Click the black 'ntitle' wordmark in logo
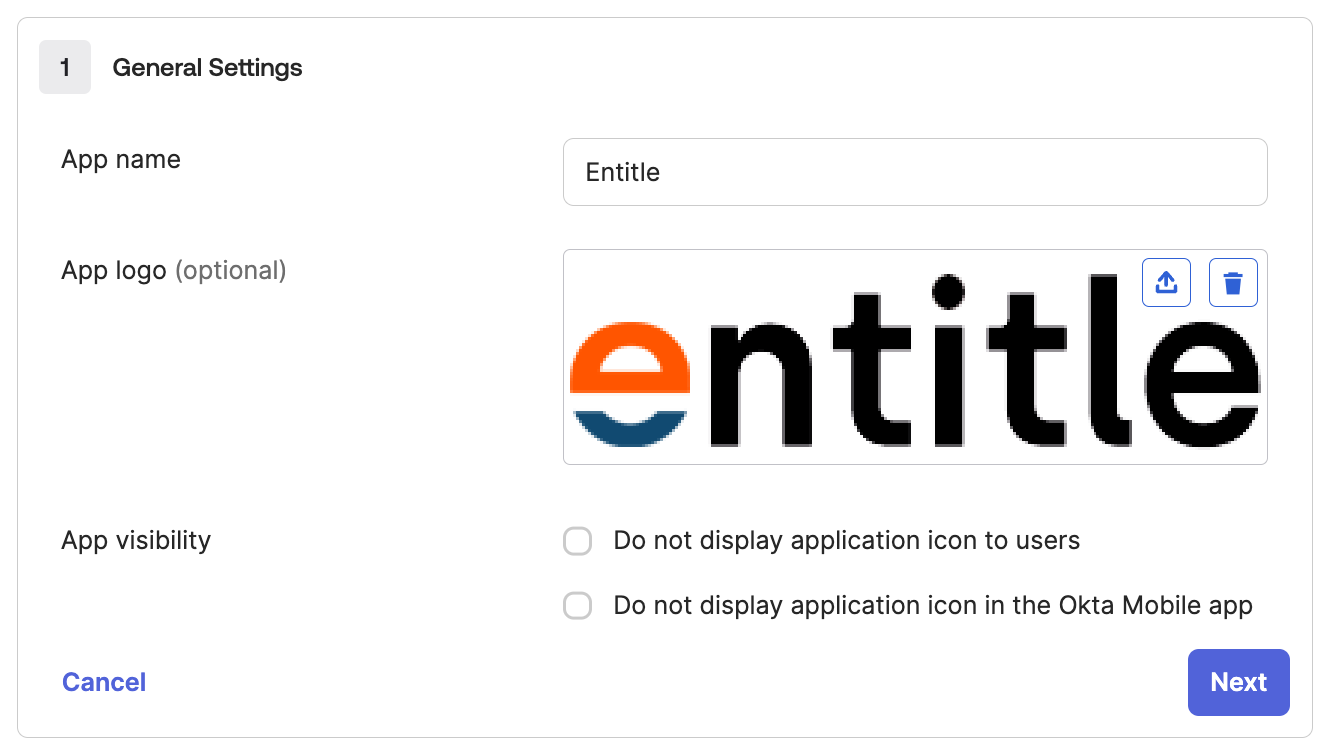 coord(983,360)
